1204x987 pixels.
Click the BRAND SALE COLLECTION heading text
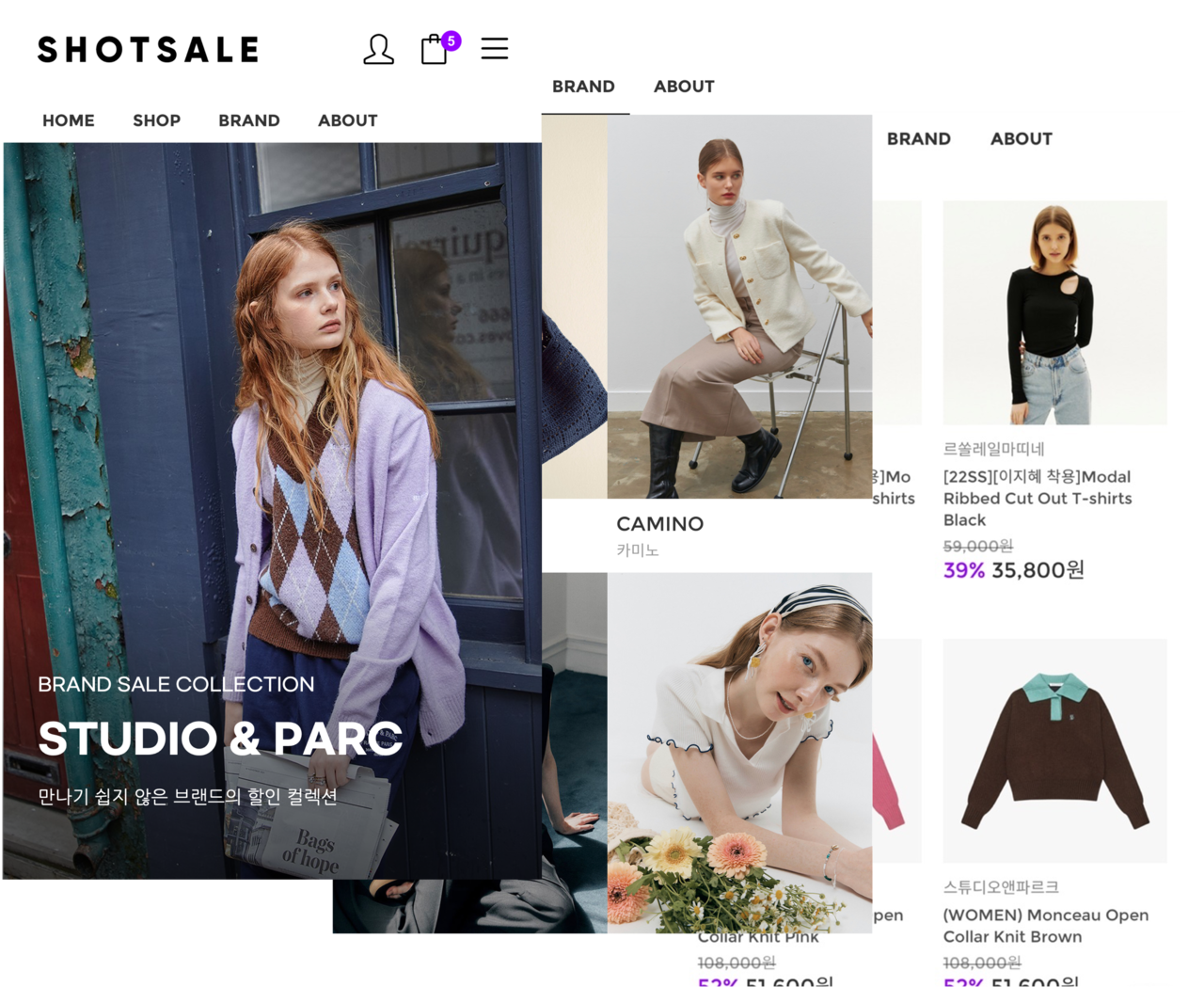pos(176,684)
